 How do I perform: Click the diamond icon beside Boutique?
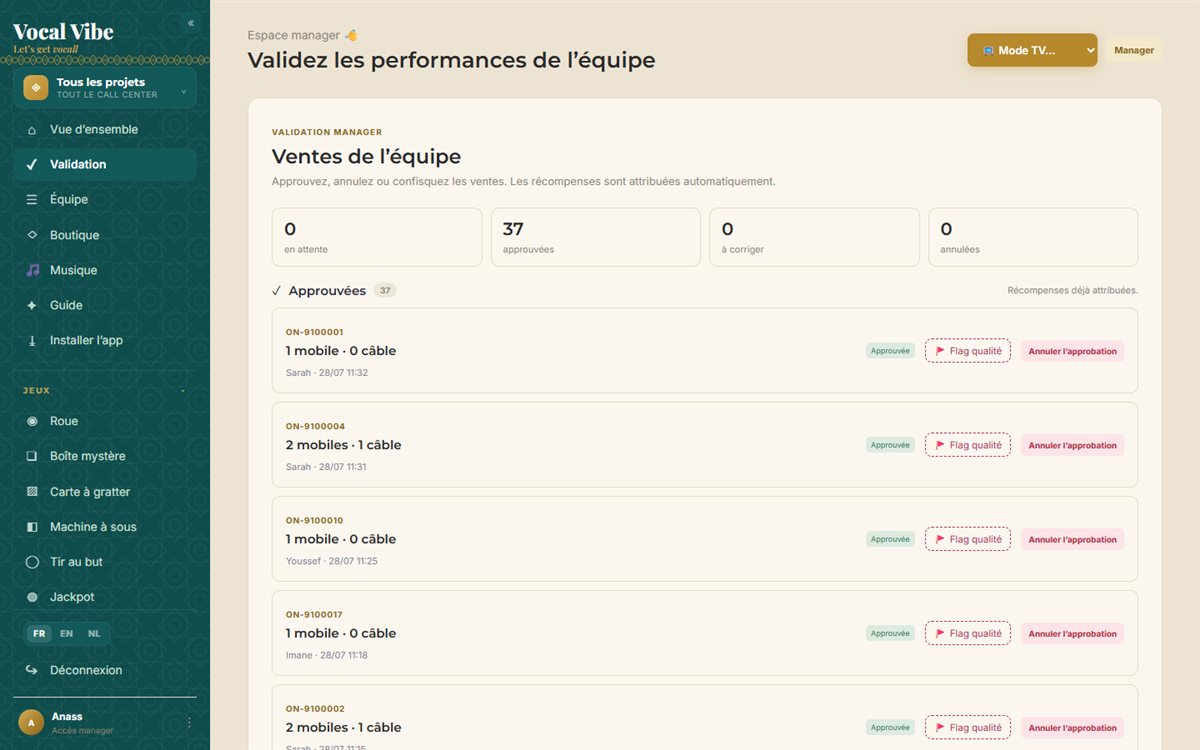point(32,235)
